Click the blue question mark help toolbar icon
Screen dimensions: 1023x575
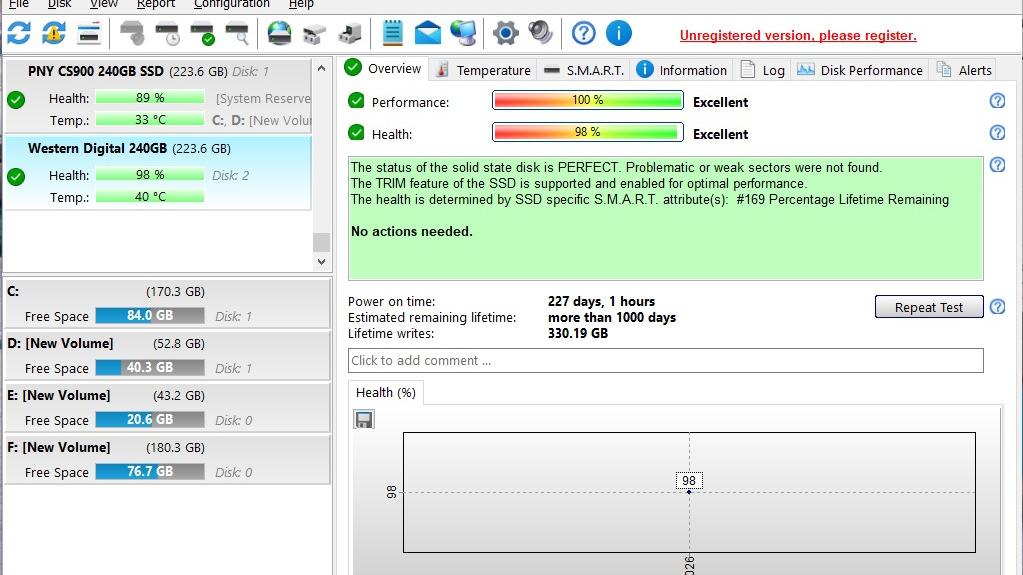(583, 33)
